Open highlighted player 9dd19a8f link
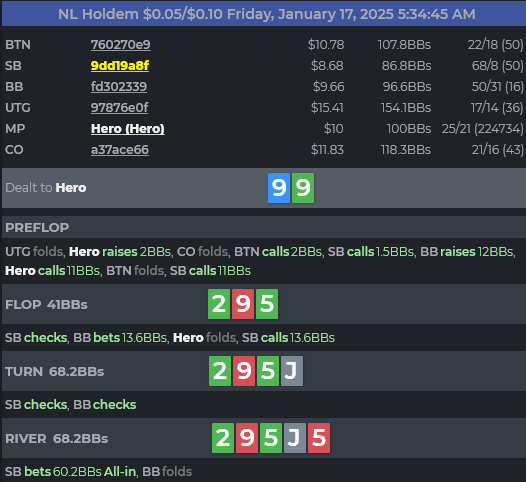Screen dimensions: 526x482 point(120,66)
